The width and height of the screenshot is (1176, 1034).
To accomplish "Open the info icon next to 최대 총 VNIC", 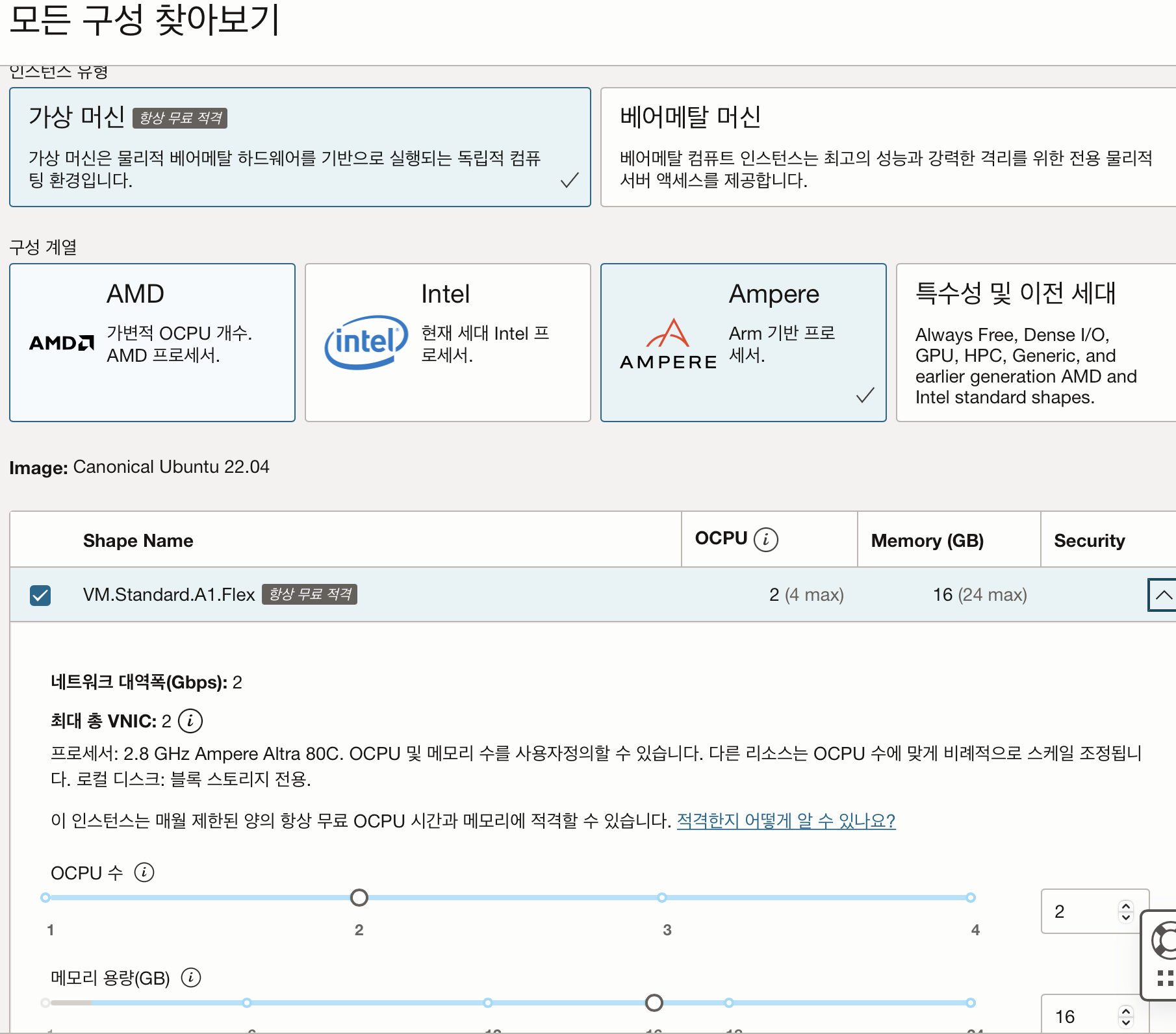I will [190, 720].
